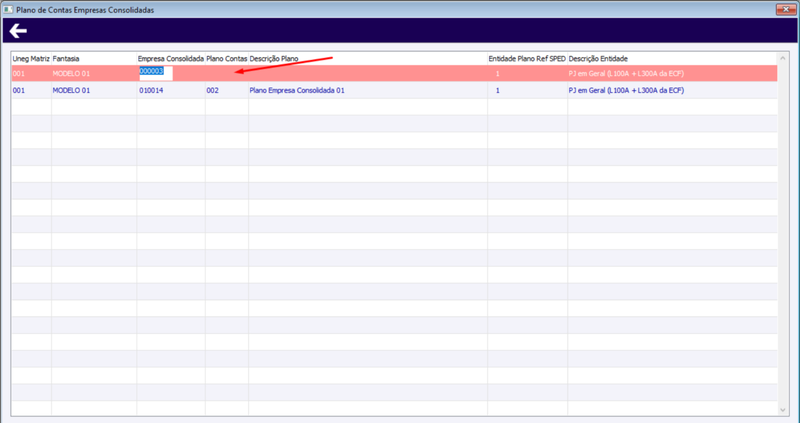Select the Empresa Consolidada column header
The height and width of the screenshot is (423, 800).
coord(171,59)
